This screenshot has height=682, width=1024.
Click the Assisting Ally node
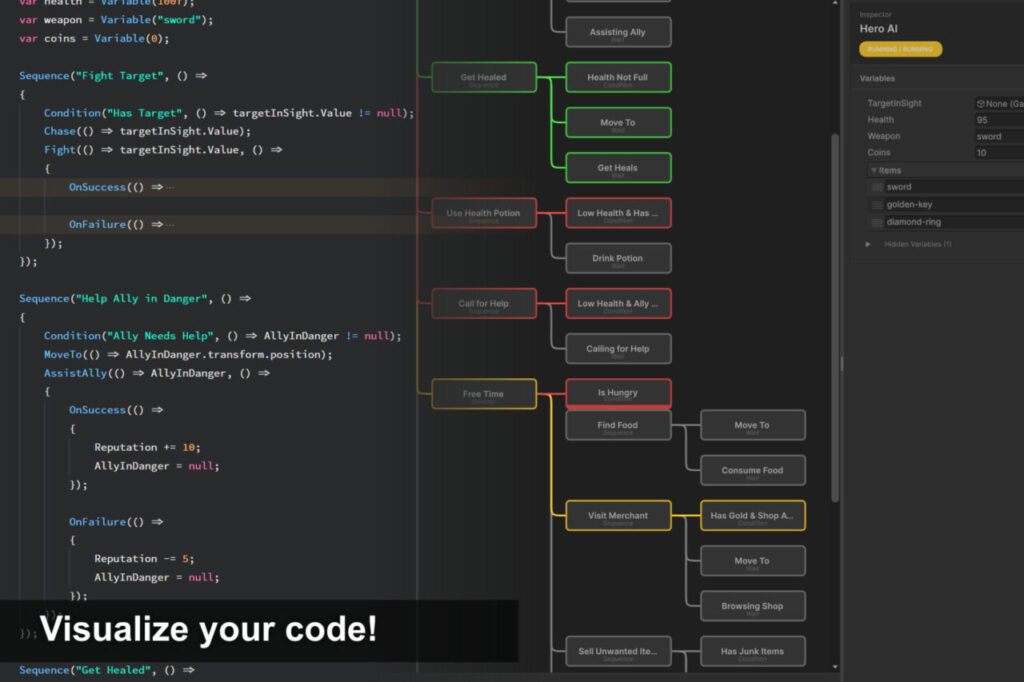point(618,31)
